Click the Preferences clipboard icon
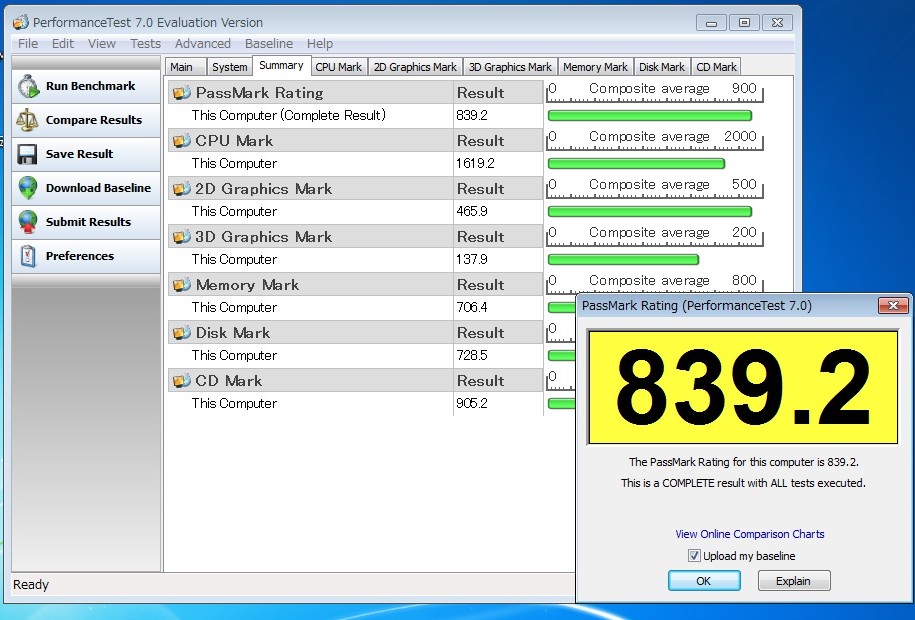Screen dimensions: 915x620 point(27,256)
